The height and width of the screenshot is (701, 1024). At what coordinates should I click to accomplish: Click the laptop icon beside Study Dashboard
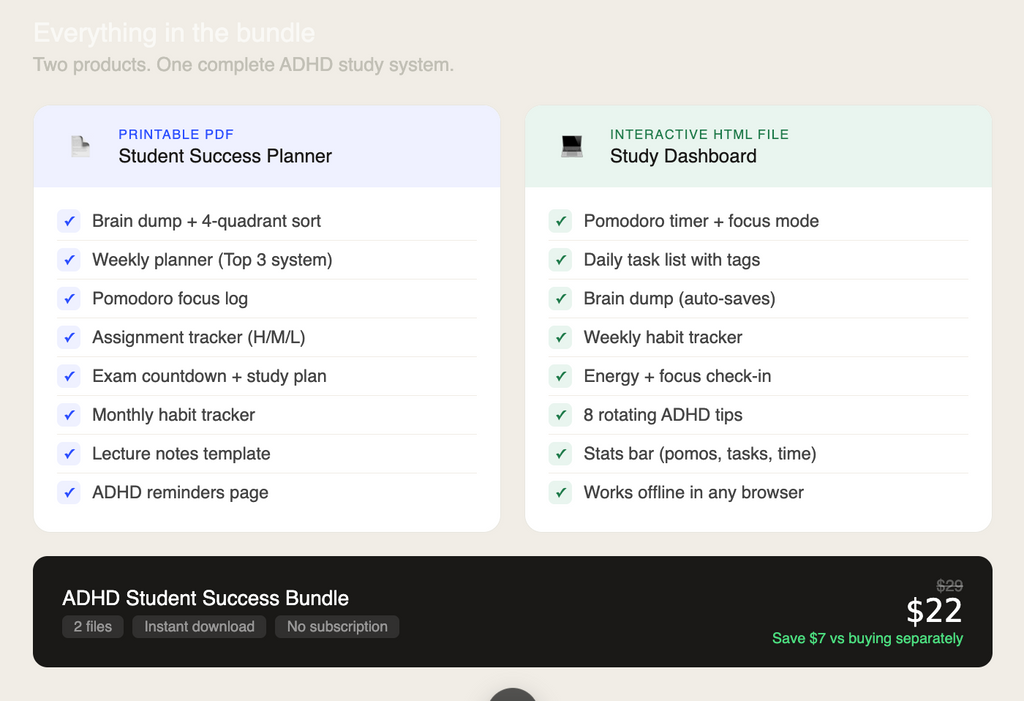point(572,146)
